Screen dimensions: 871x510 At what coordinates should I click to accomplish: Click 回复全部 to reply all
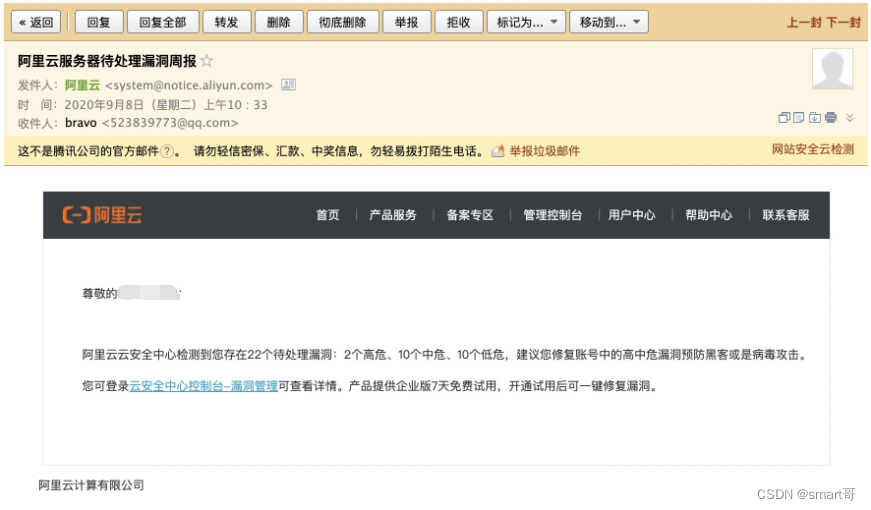[x=163, y=22]
